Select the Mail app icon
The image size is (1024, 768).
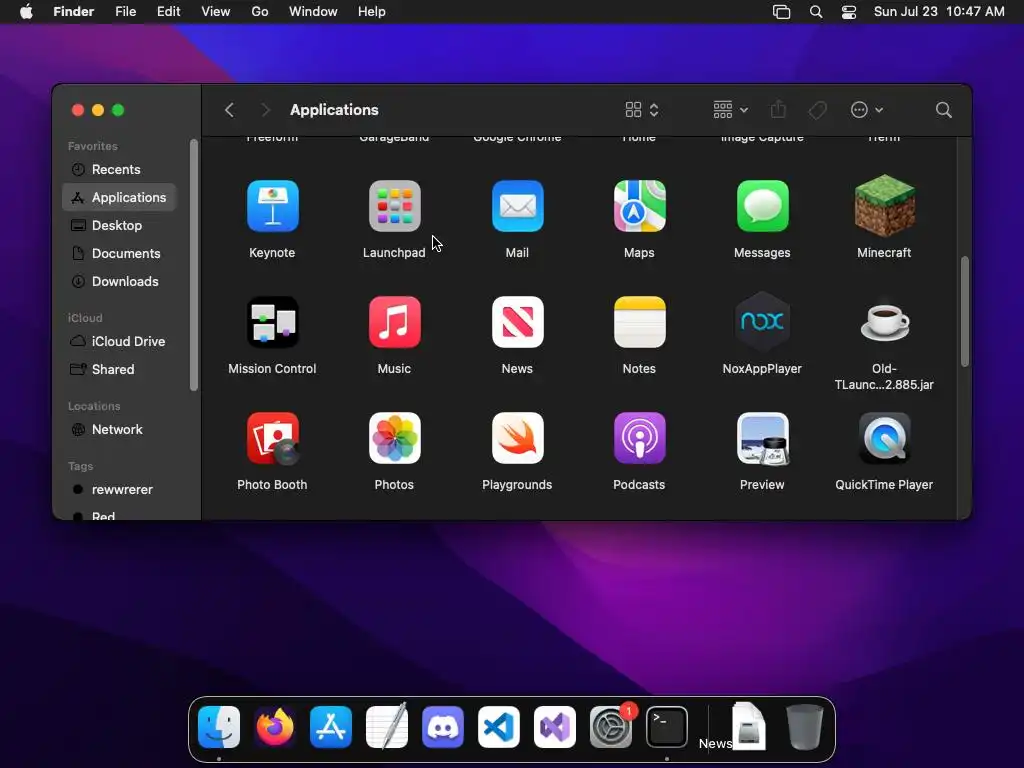517,206
